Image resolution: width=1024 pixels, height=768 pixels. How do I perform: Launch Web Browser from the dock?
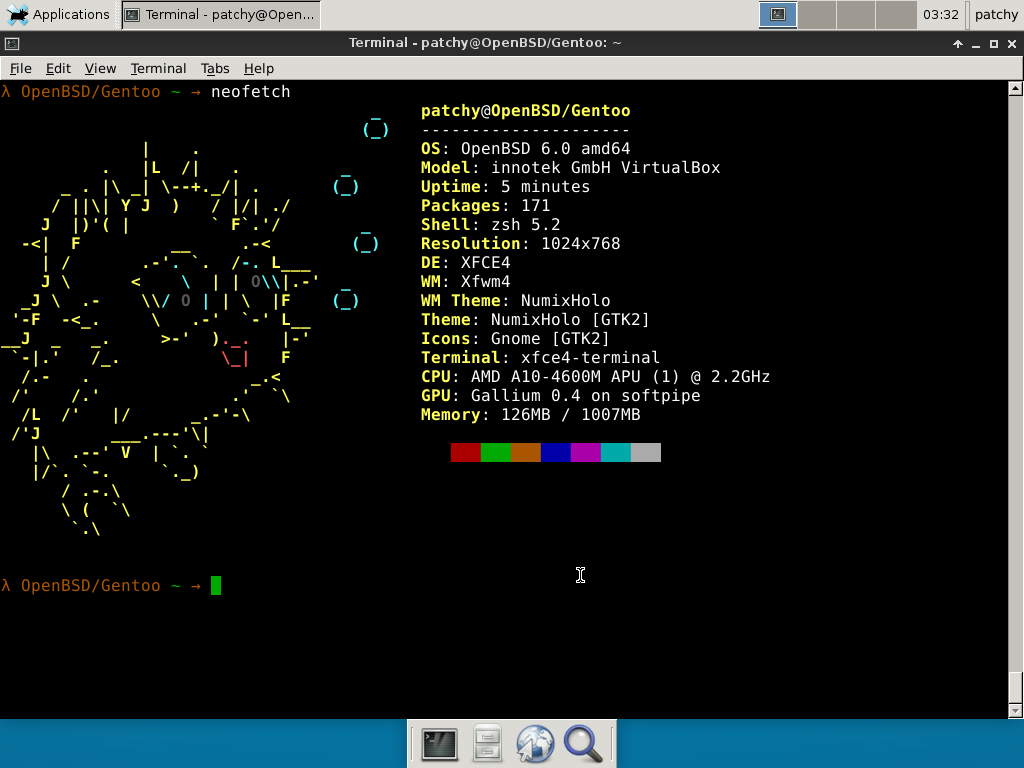535,744
